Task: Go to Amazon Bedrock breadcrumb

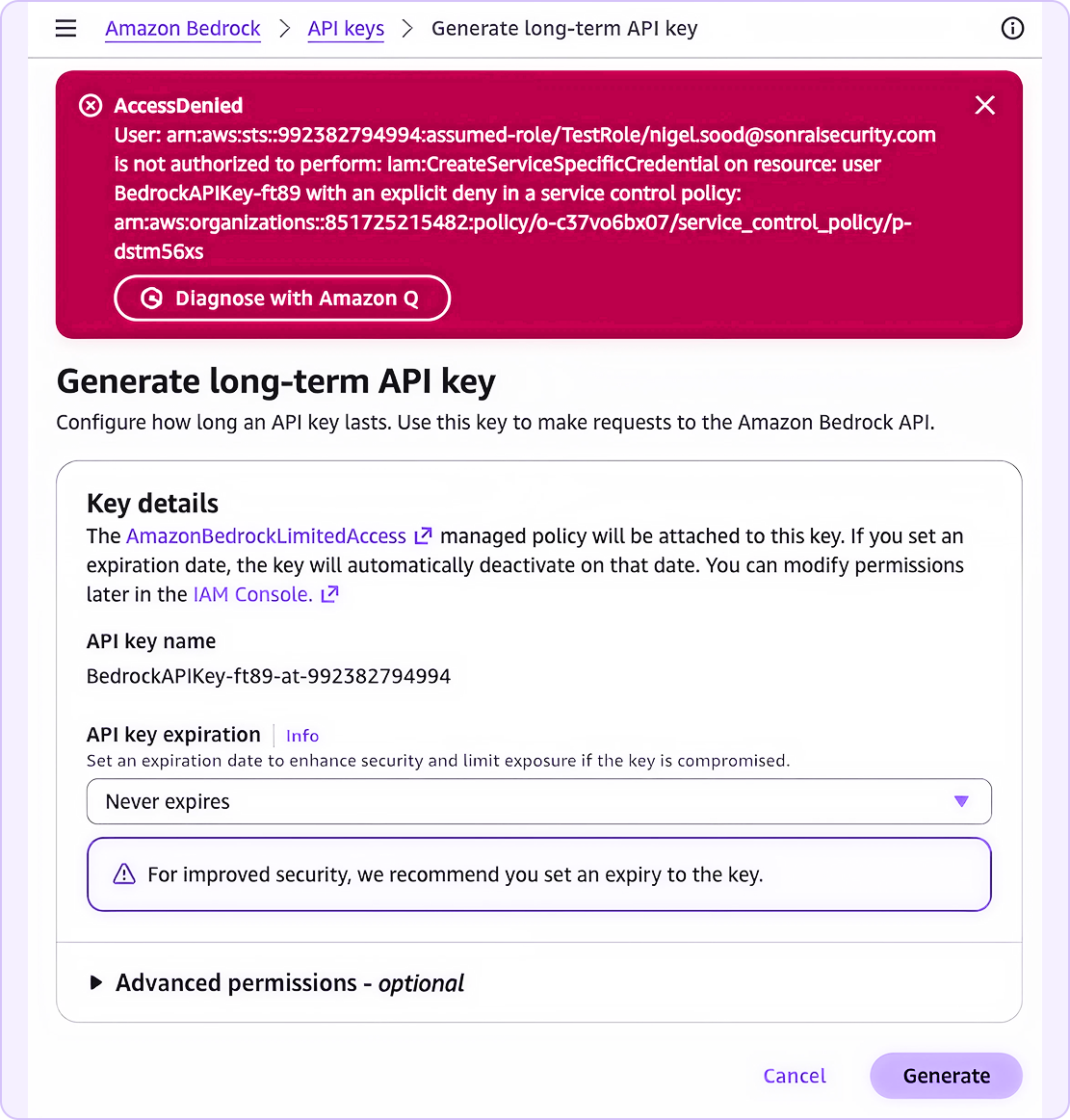Action: (183, 29)
